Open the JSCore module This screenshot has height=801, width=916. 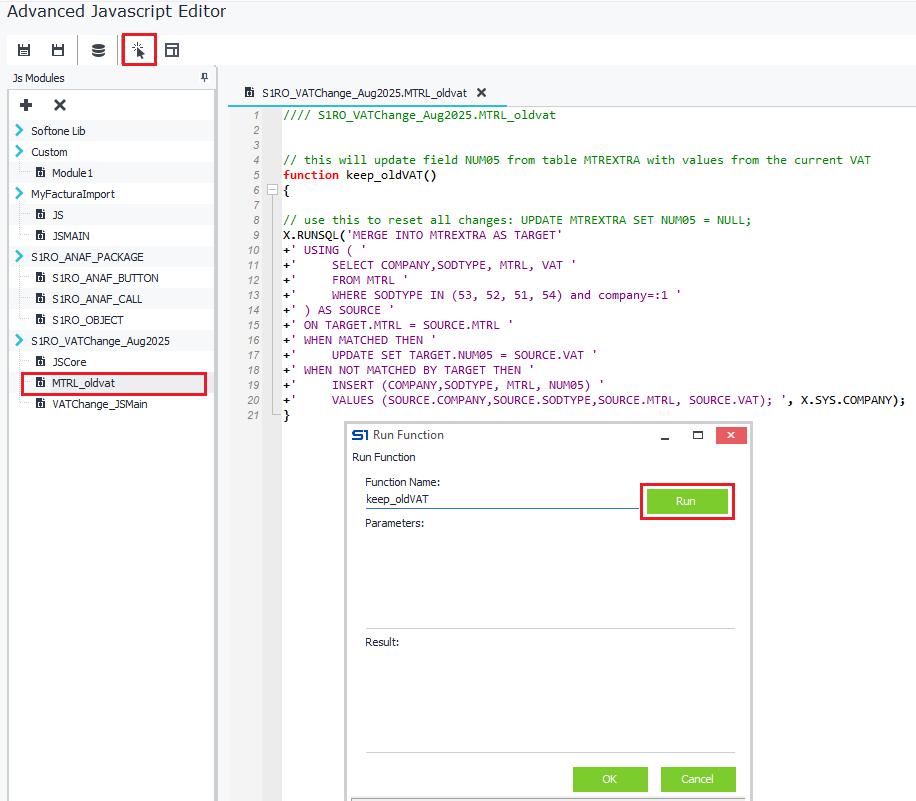click(69, 362)
